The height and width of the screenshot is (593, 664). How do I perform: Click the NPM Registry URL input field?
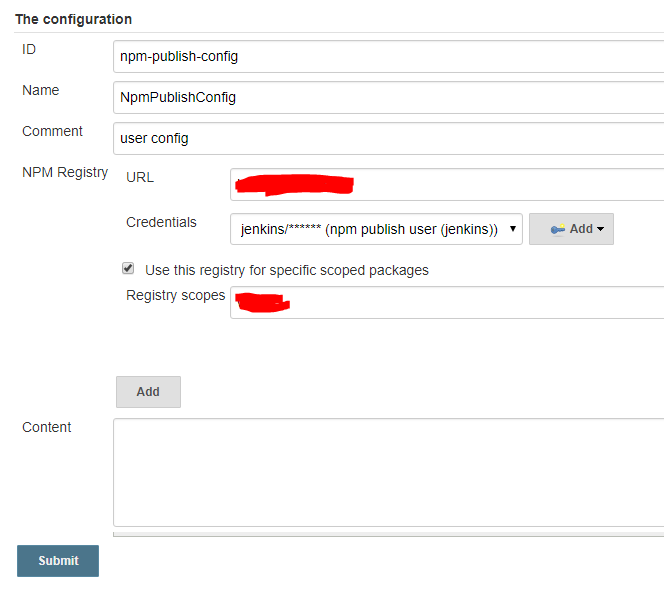447,184
